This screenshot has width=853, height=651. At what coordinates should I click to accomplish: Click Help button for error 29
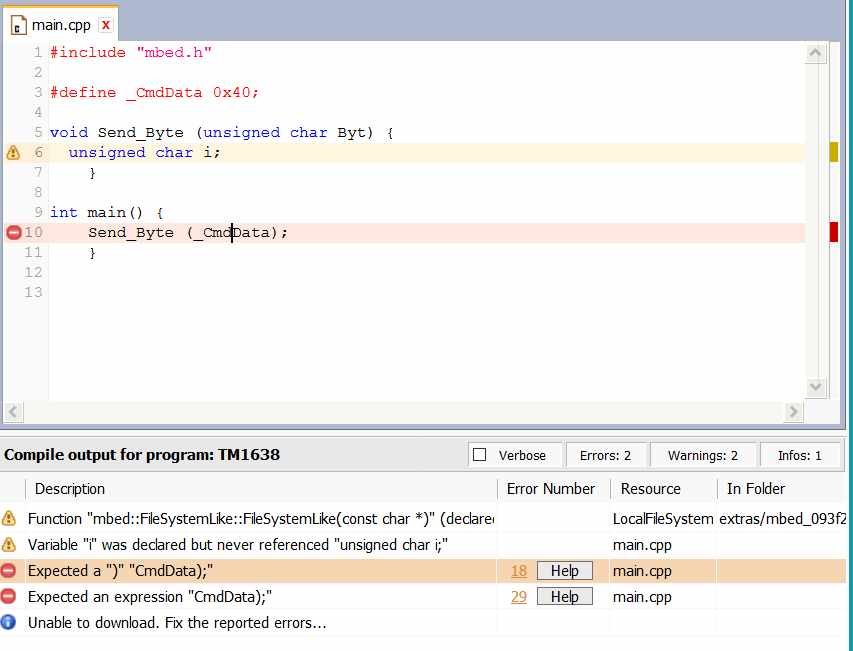[x=564, y=596]
